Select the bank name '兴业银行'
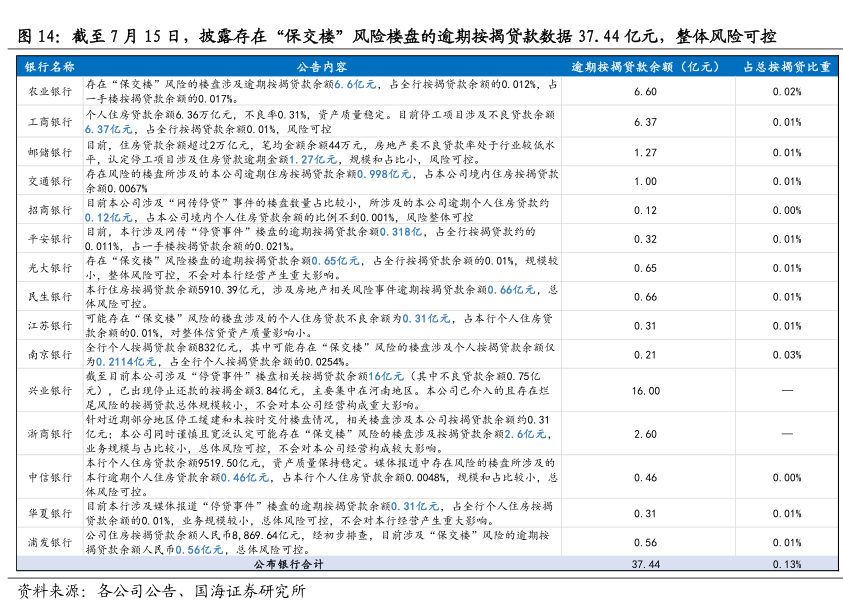 point(50,391)
